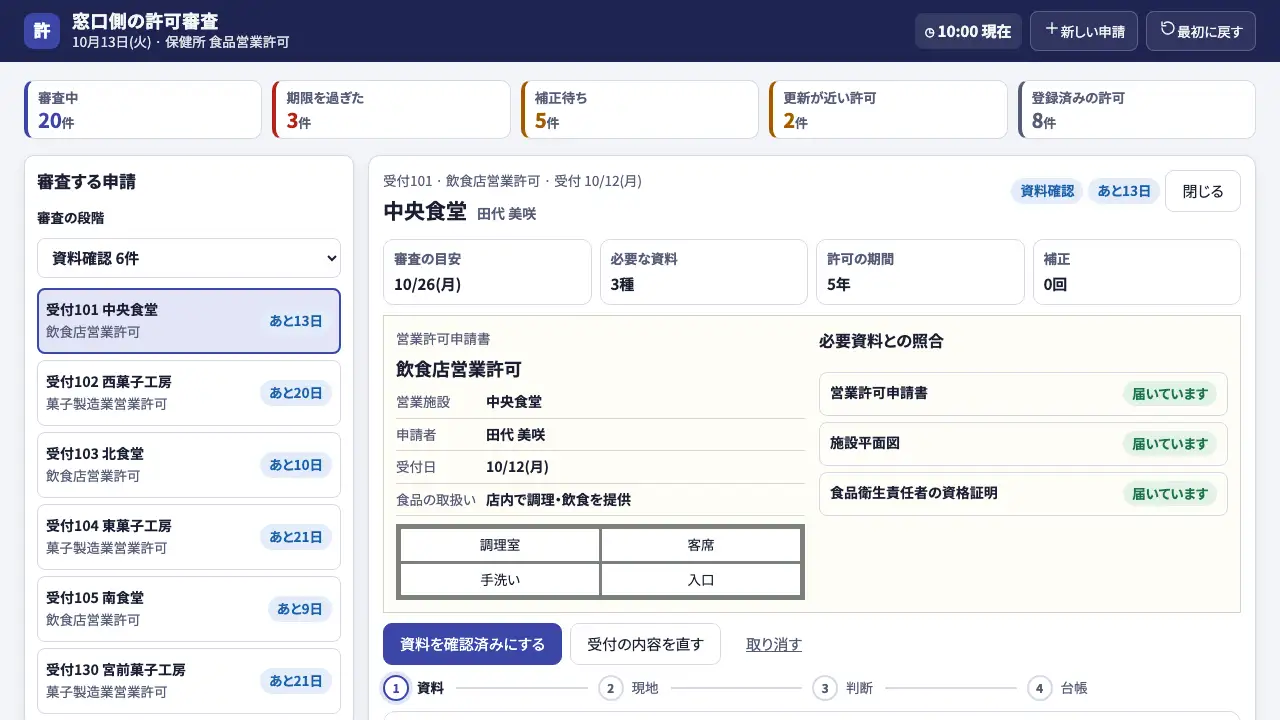Image resolution: width=1280 pixels, height=720 pixels.
Task: Click the 店内で調理・飲食を提供 value
Action: (559, 500)
